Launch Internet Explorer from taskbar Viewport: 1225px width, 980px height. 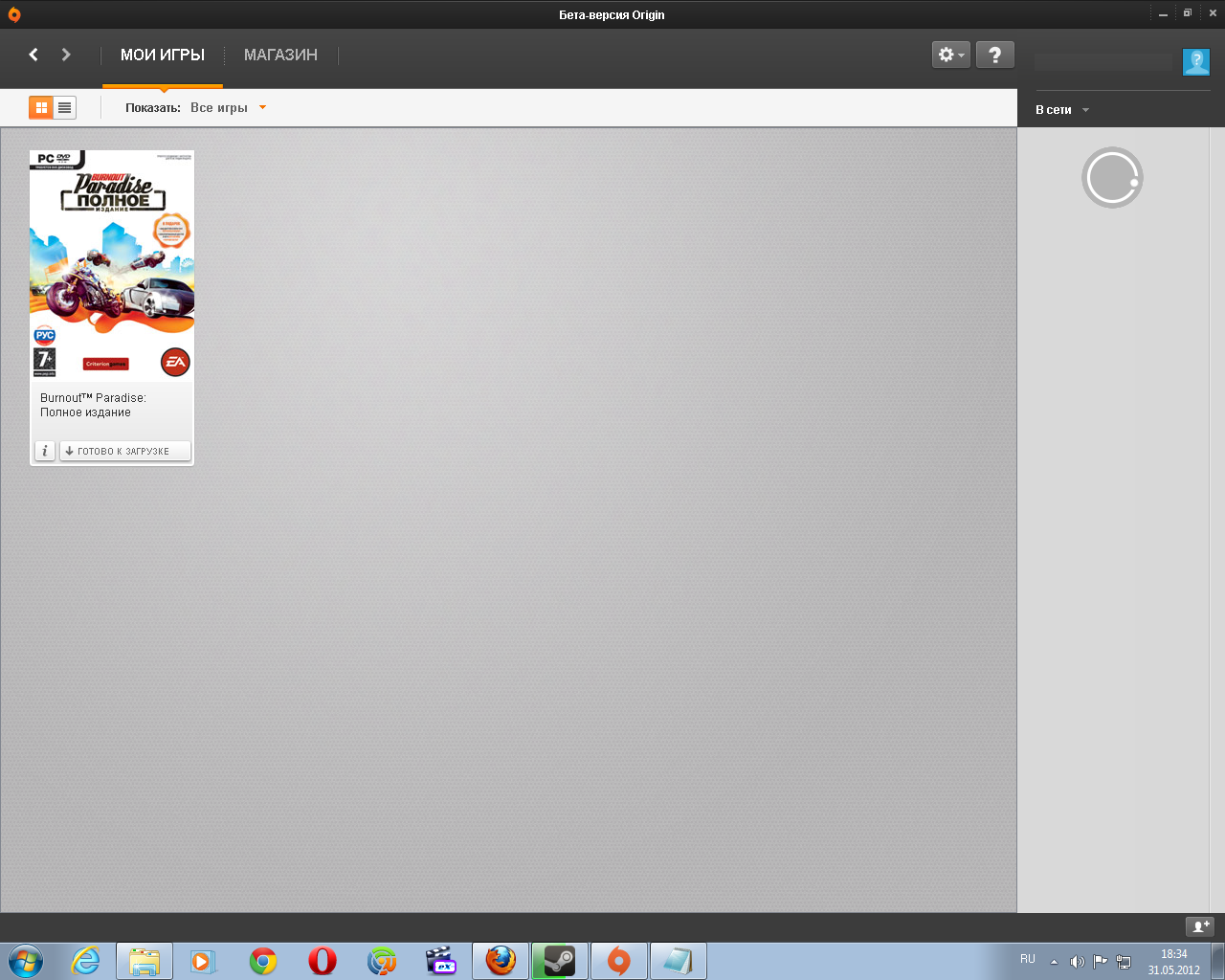[86, 961]
